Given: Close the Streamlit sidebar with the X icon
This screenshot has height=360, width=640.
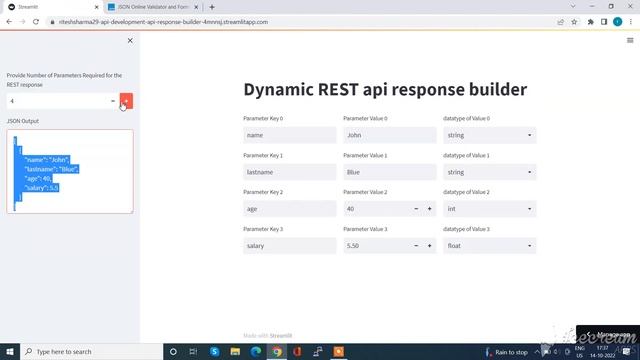Looking at the screenshot, I should click(x=130, y=41).
